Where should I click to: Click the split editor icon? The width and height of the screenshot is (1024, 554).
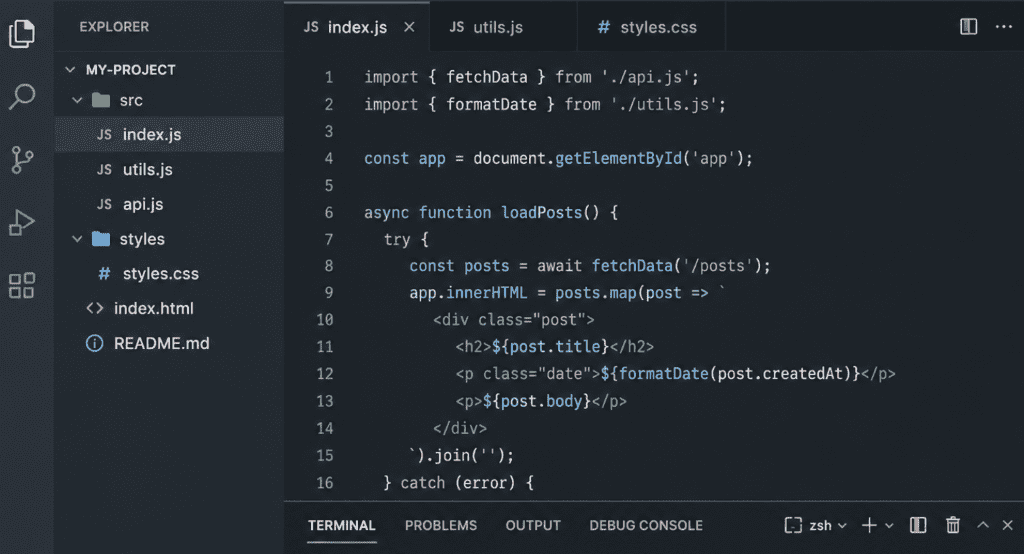pos(968,27)
